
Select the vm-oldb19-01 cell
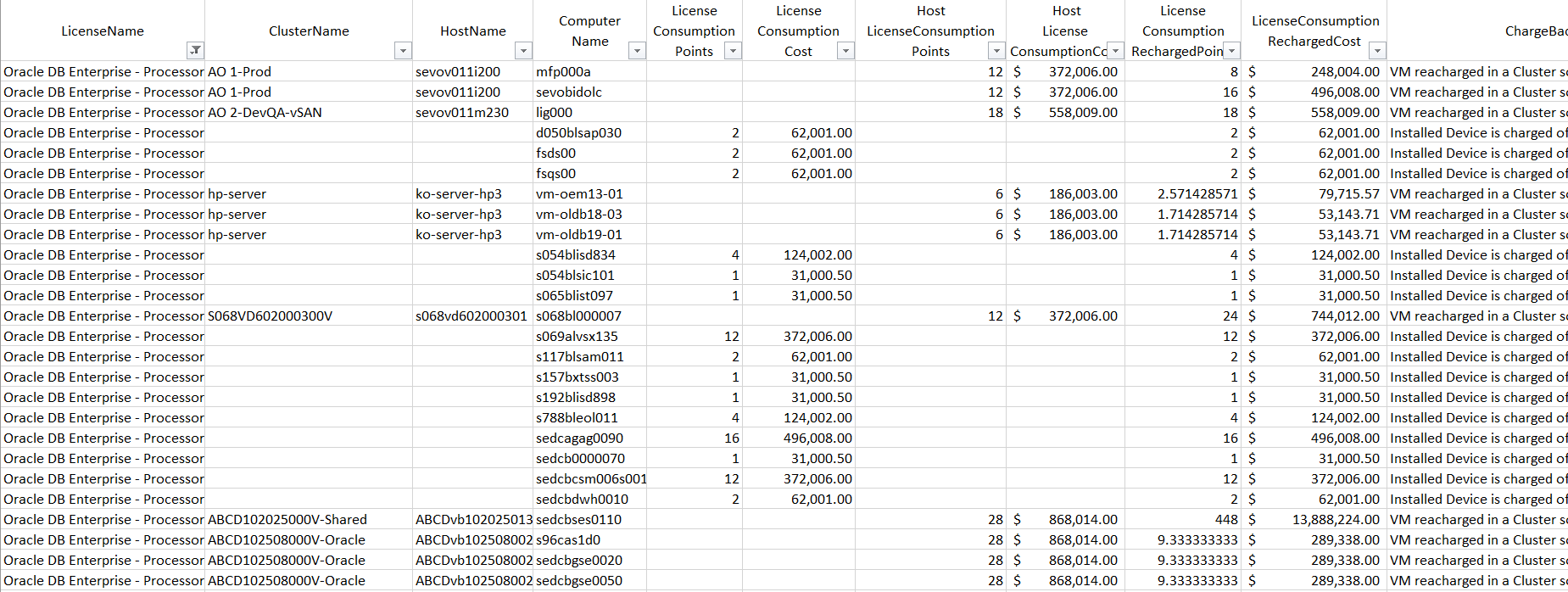589,235
